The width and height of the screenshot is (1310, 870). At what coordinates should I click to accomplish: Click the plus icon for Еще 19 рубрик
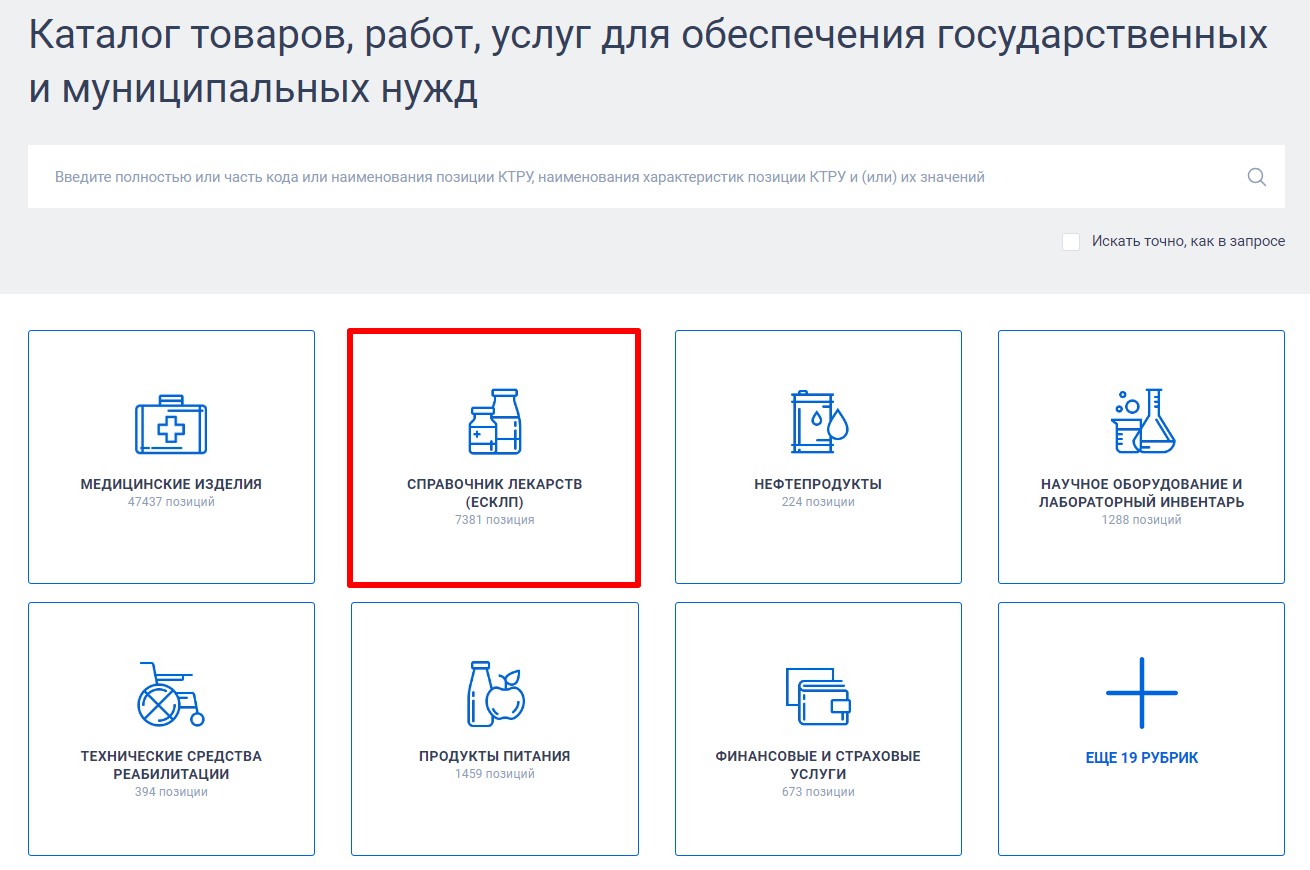tap(1141, 692)
